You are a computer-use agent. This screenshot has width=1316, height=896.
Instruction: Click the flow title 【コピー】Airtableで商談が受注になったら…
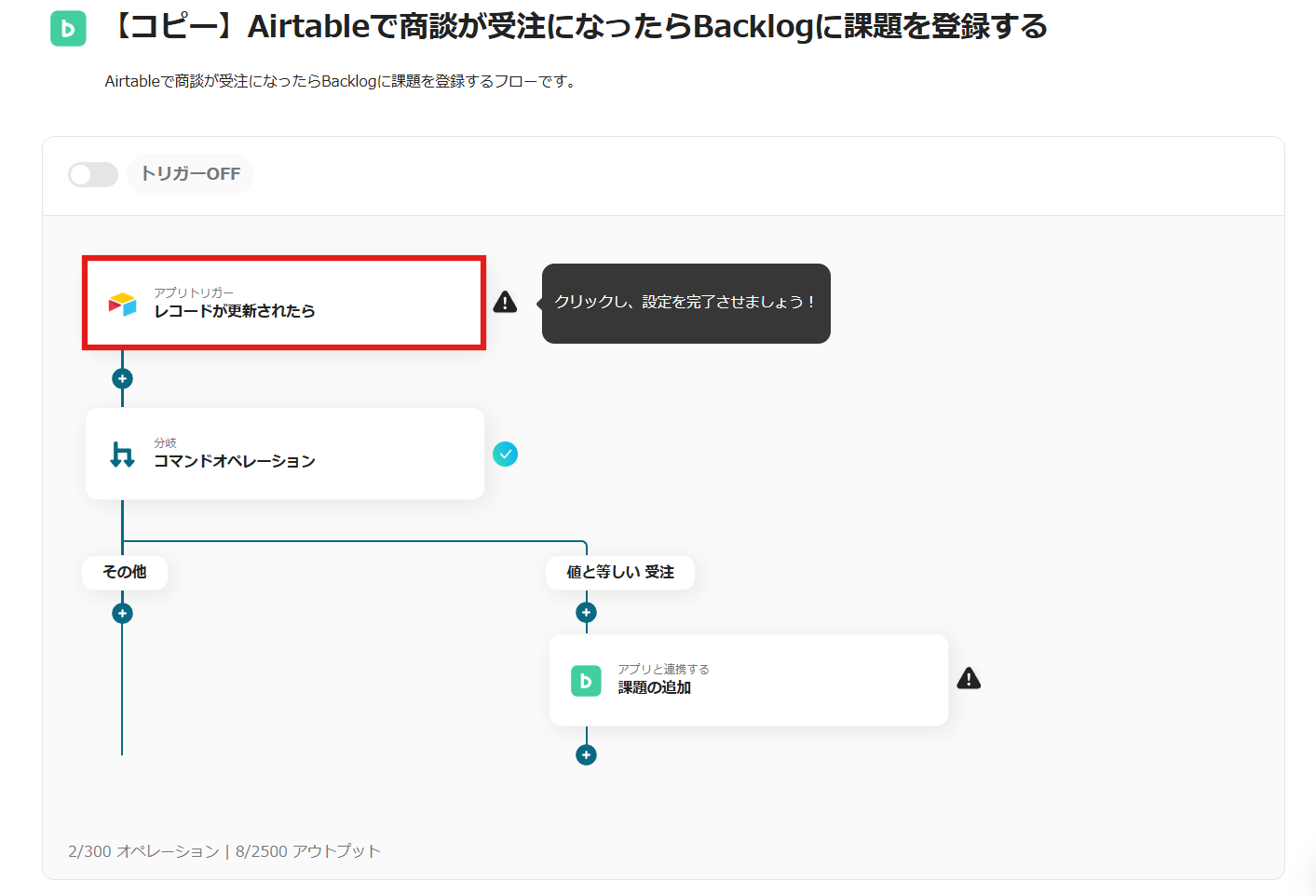577,27
